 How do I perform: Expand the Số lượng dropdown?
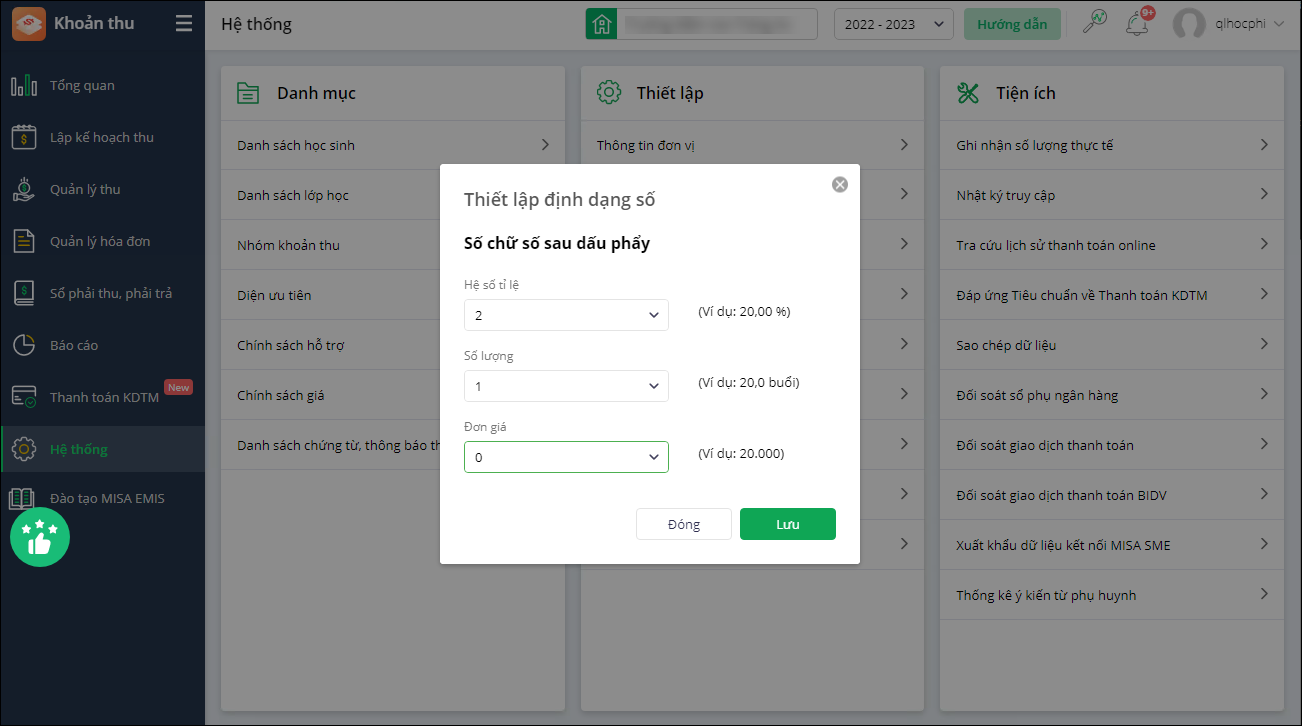coord(566,386)
